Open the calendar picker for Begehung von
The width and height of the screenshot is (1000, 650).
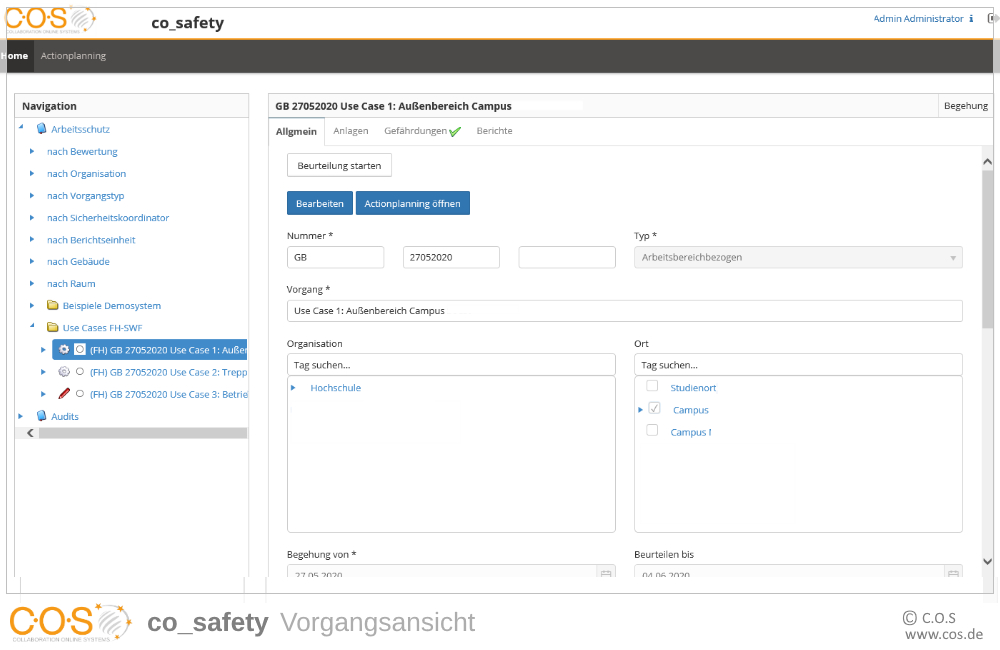point(604,574)
